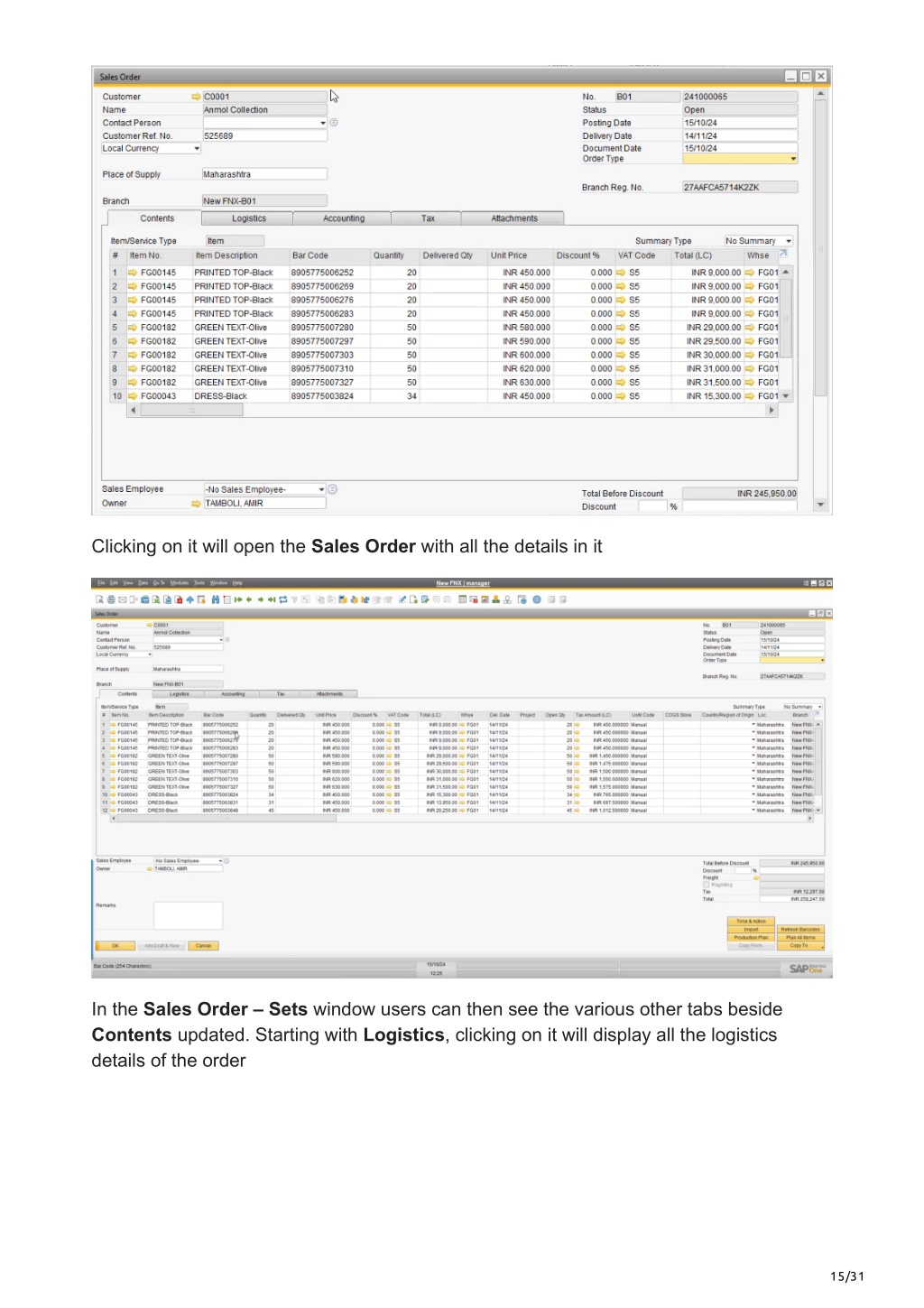Go to Next Record arrow in toolbar
This screenshot has height=1308, width=924.
coord(260,599)
